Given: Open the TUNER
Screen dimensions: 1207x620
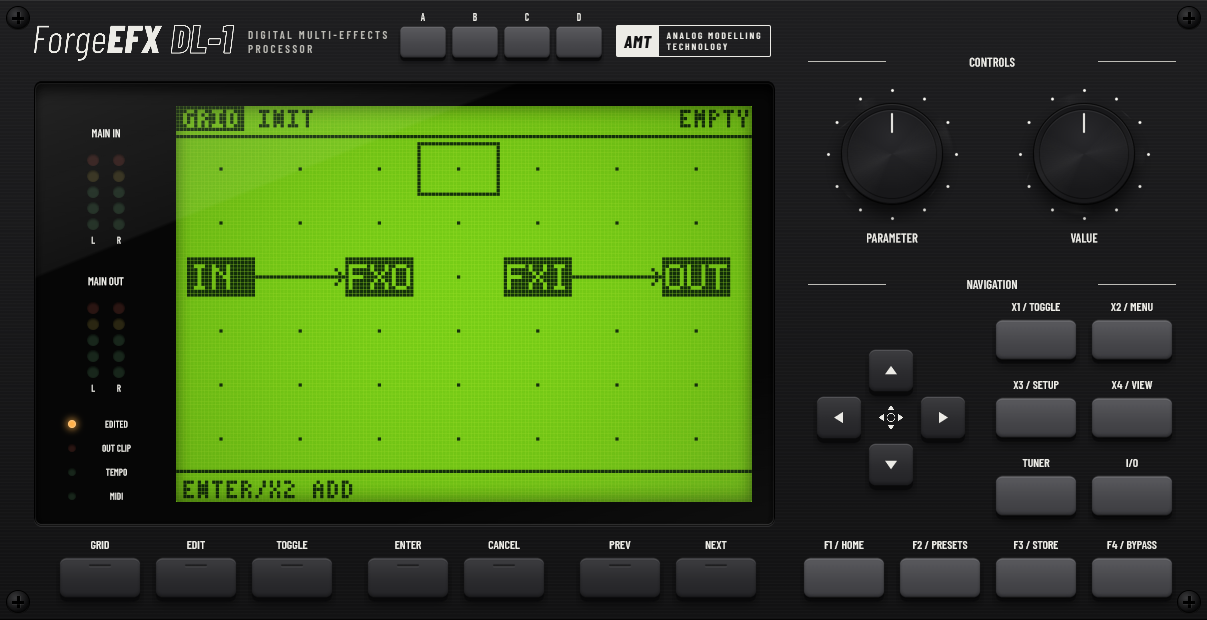Looking at the screenshot, I should coord(1036,496).
